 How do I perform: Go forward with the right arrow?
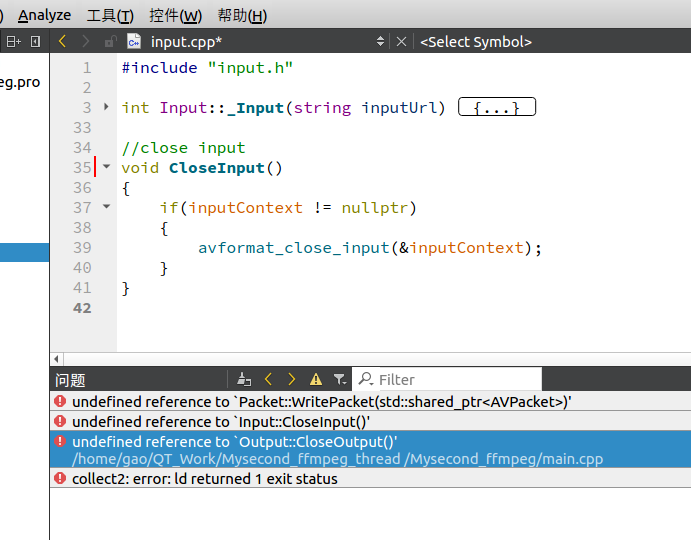coord(85,42)
